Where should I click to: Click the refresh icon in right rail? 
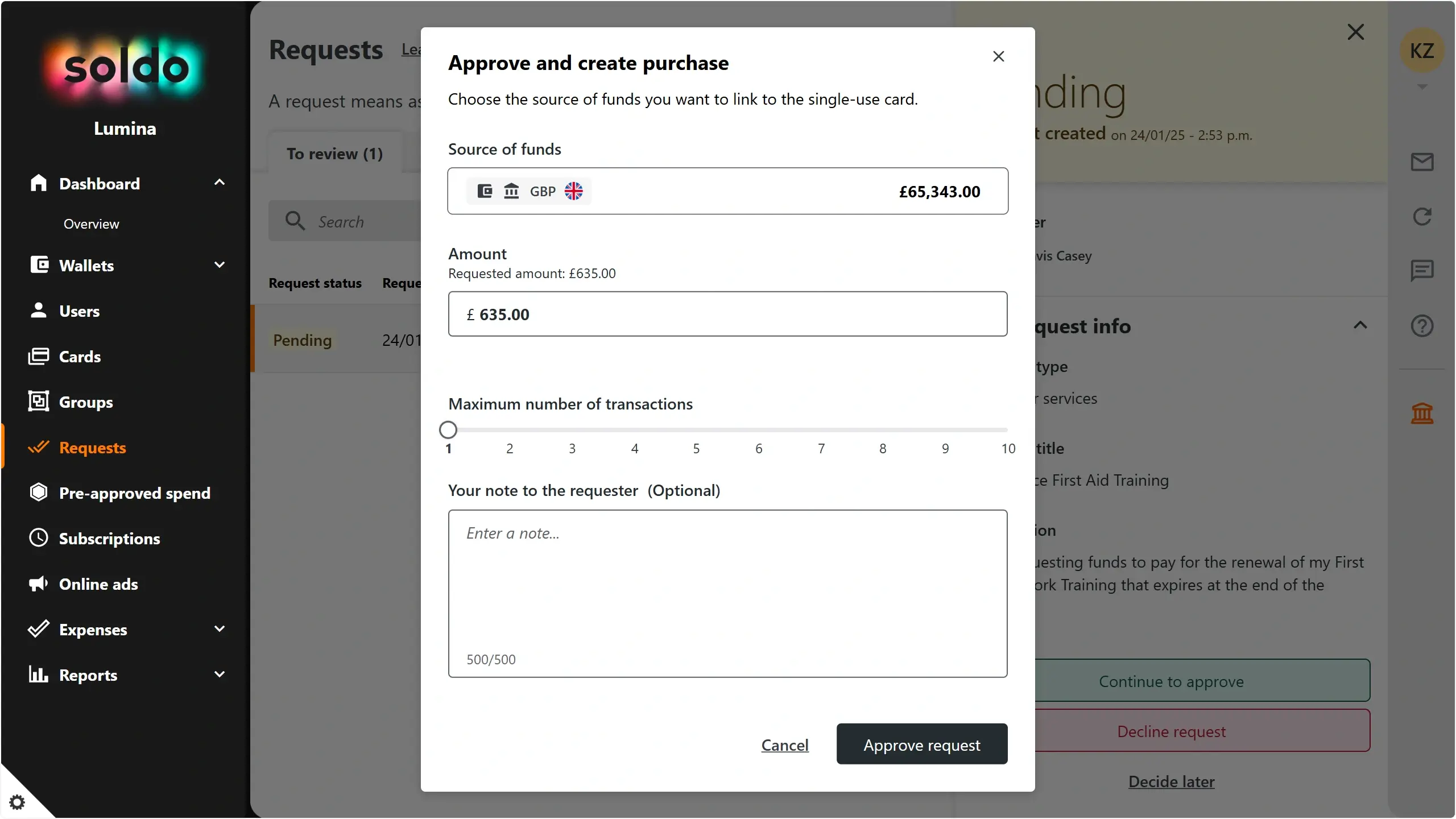1422,216
